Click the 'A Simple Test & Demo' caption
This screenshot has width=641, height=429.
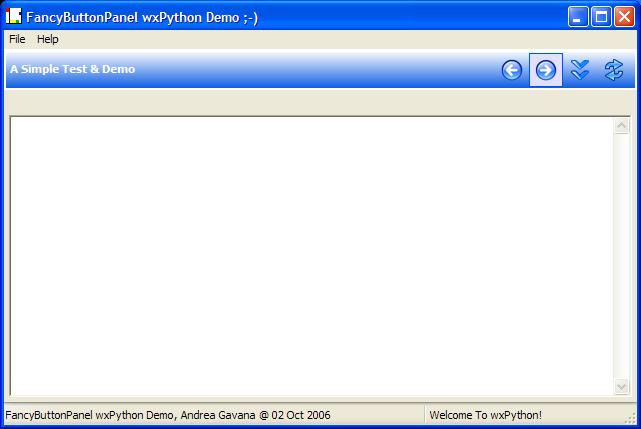(x=73, y=69)
